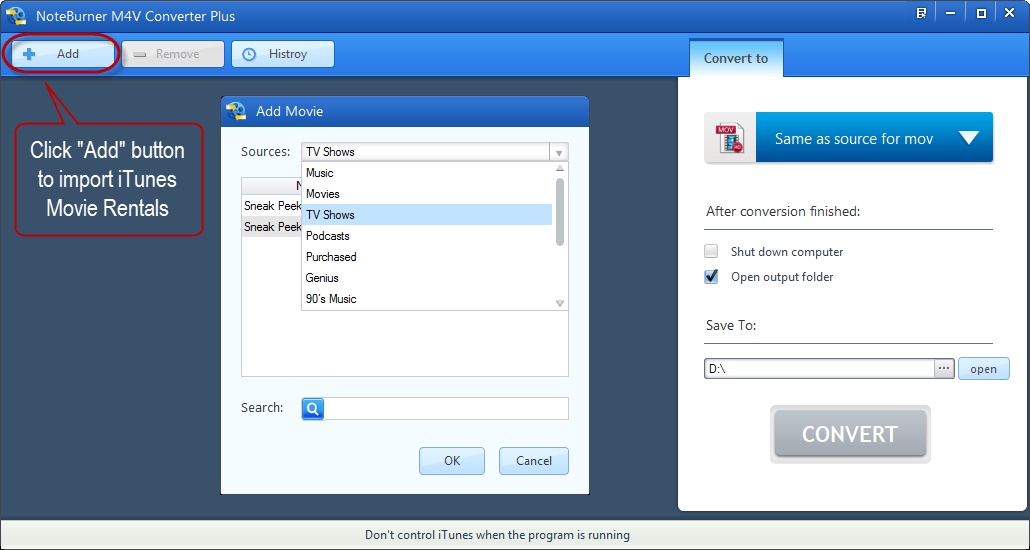This screenshot has height=550, width=1030.
Task: Uncheck Open output folder checkbox
Action: click(711, 277)
